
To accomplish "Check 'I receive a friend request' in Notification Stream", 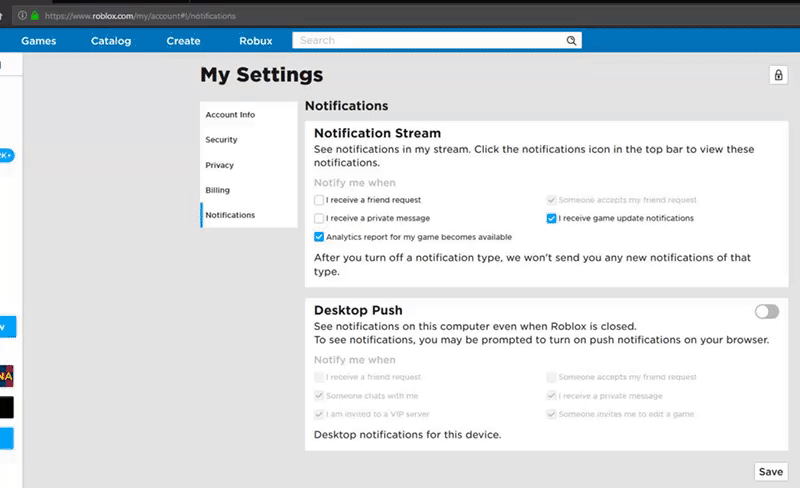I will (x=319, y=200).
